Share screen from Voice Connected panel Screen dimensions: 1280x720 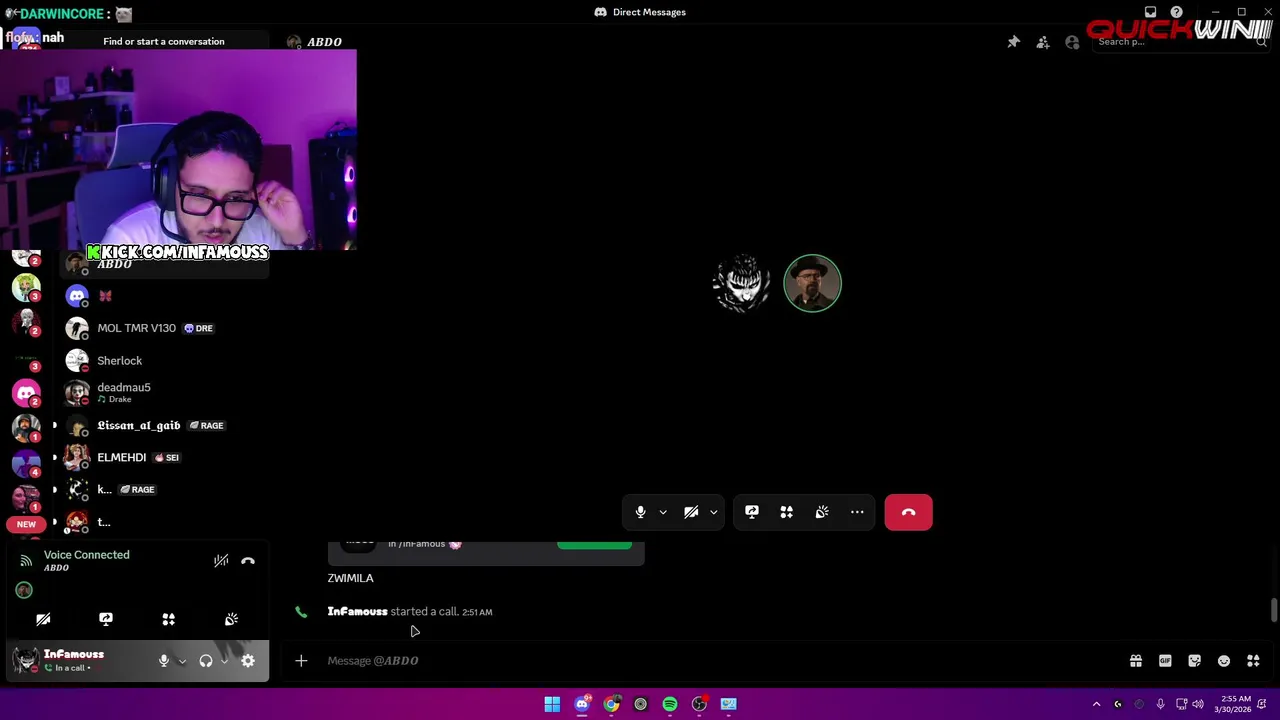[106, 619]
